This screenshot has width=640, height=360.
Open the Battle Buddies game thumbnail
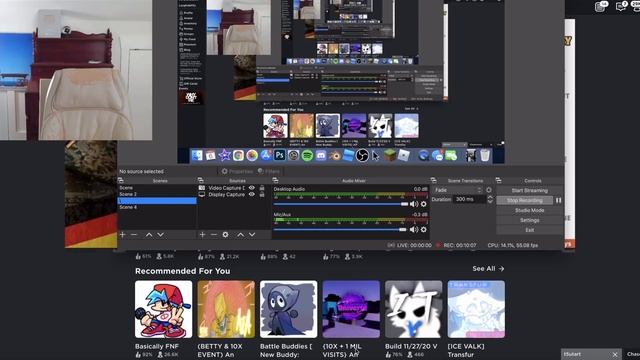click(289, 309)
